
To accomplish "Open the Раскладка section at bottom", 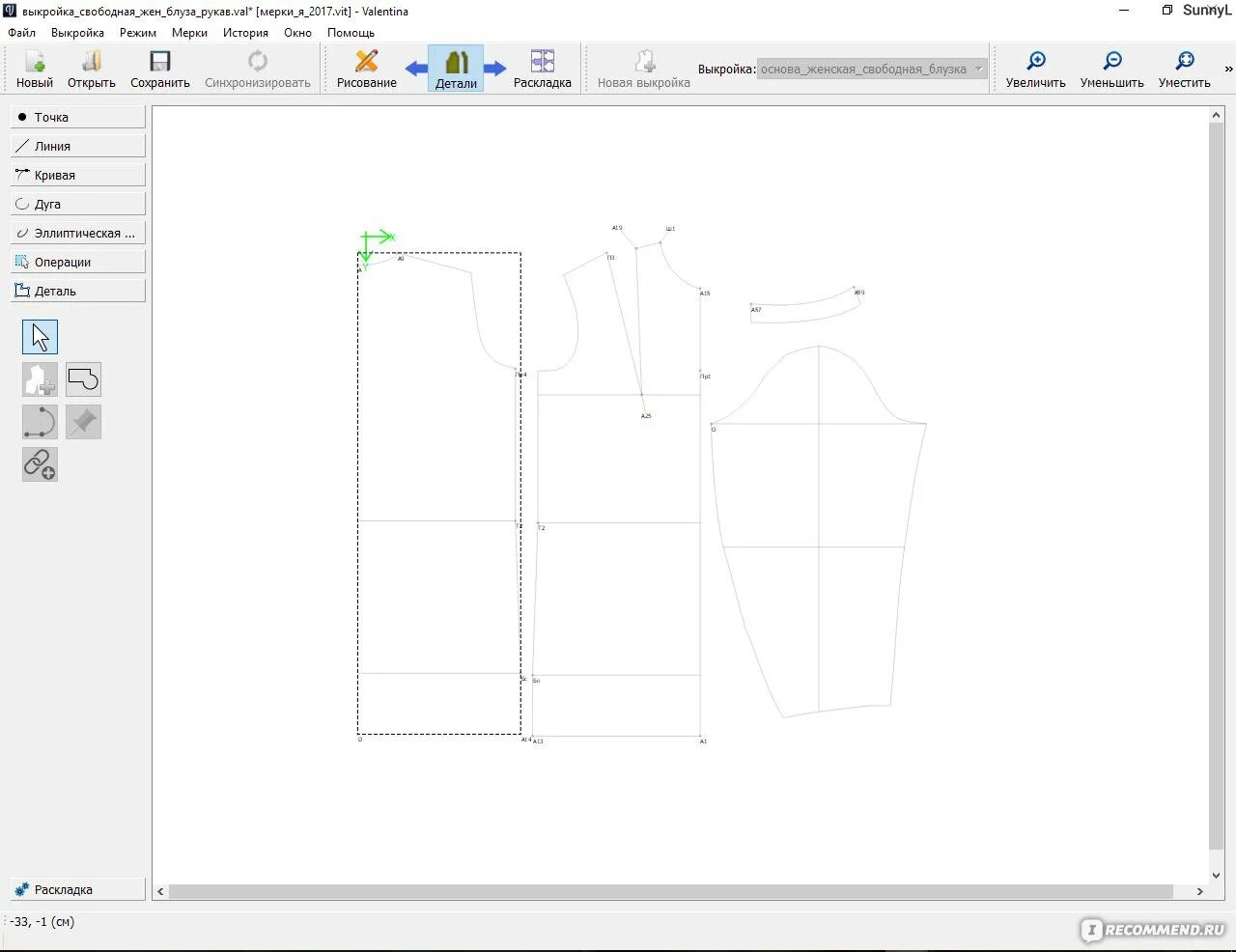I will [x=78, y=889].
